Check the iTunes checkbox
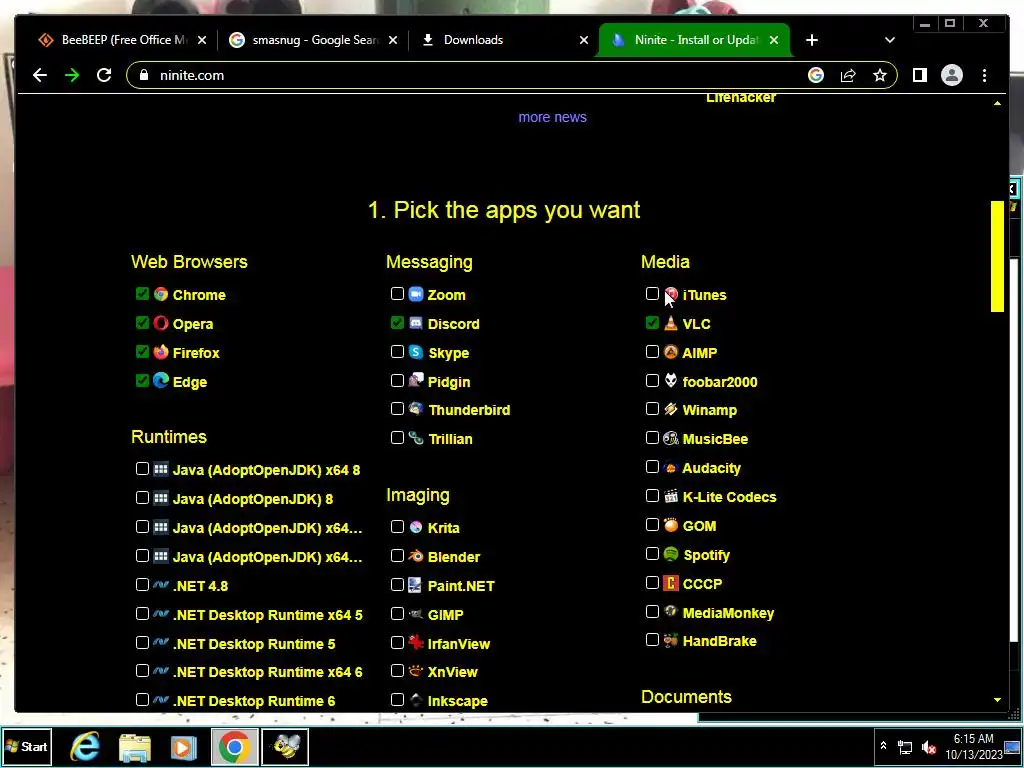The image size is (1024, 768). [652, 294]
